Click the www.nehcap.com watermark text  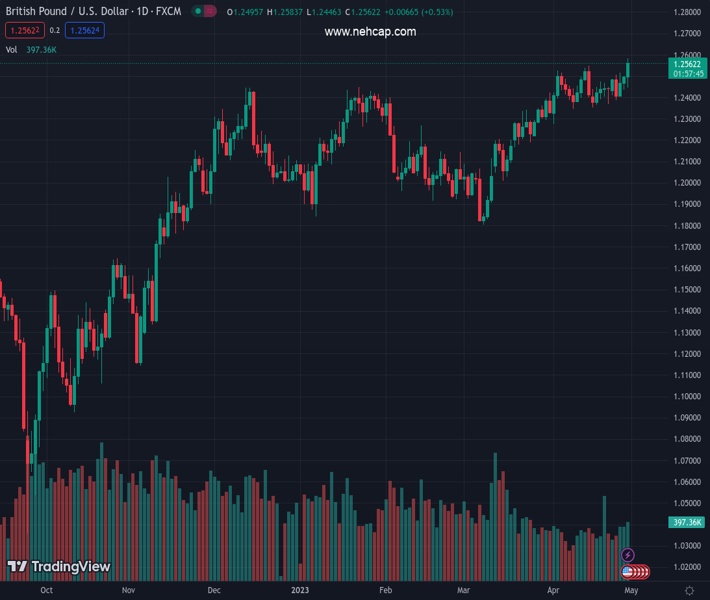(370, 32)
